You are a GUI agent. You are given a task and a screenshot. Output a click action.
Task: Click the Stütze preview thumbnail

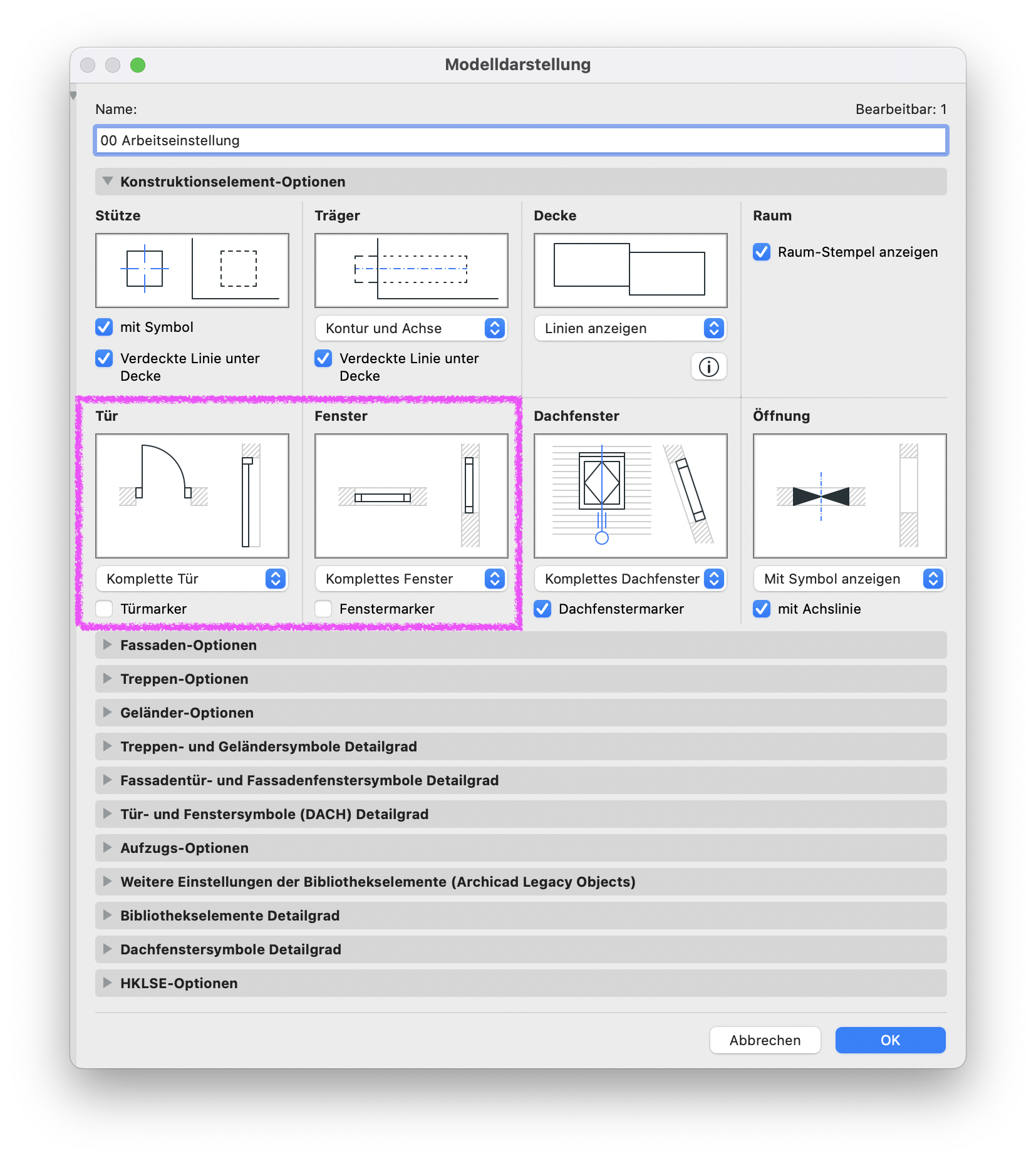click(192, 271)
